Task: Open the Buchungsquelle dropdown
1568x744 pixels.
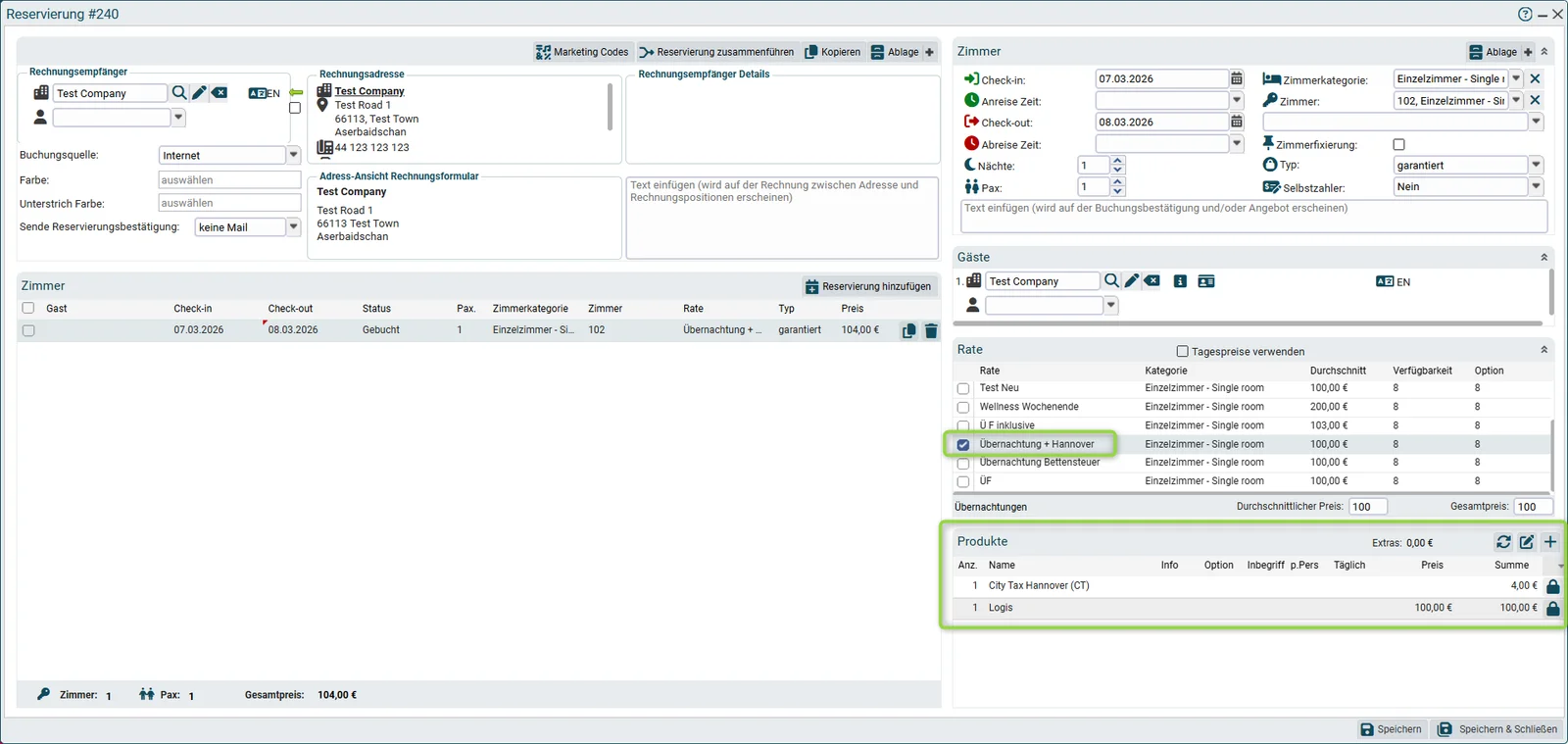Action: tap(293, 155)
